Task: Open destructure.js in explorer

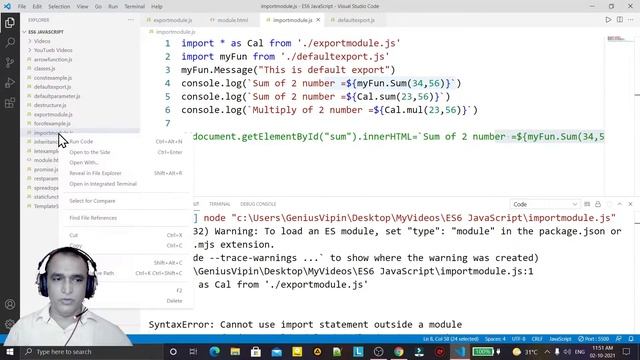Action: pyautogui.click(x=50, y=105)
